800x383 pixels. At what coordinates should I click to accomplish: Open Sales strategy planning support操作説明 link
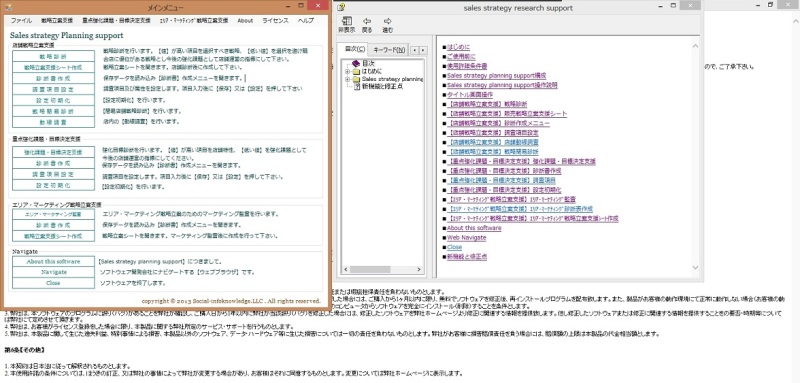tap(502, 85)
